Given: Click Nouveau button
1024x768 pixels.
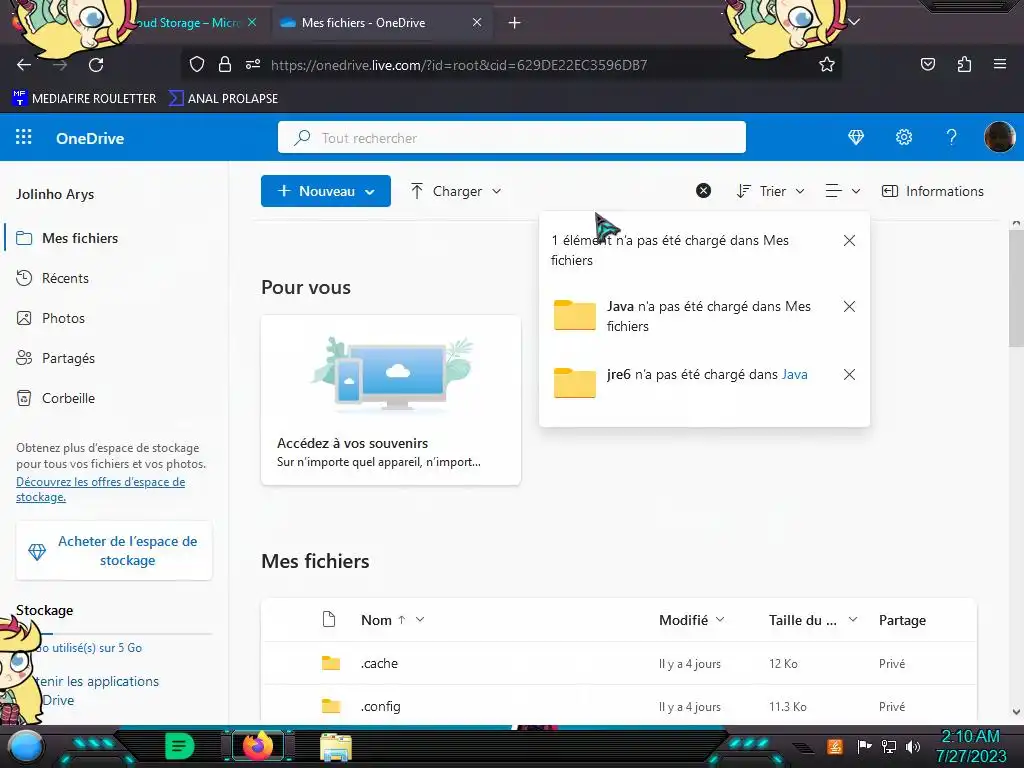Looking at the screenshot, I should [326, 191].
